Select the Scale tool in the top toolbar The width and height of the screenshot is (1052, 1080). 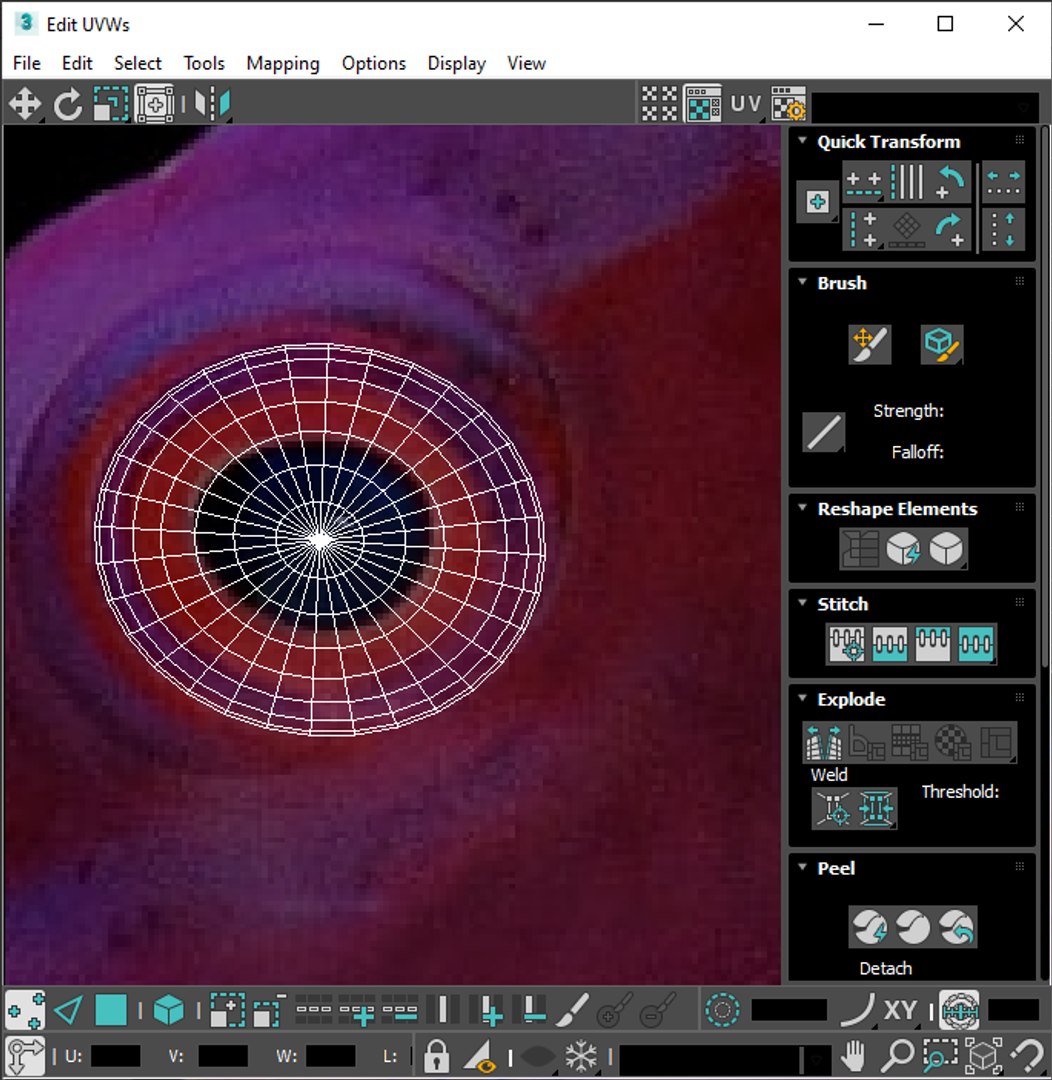(x=110, y=105)
